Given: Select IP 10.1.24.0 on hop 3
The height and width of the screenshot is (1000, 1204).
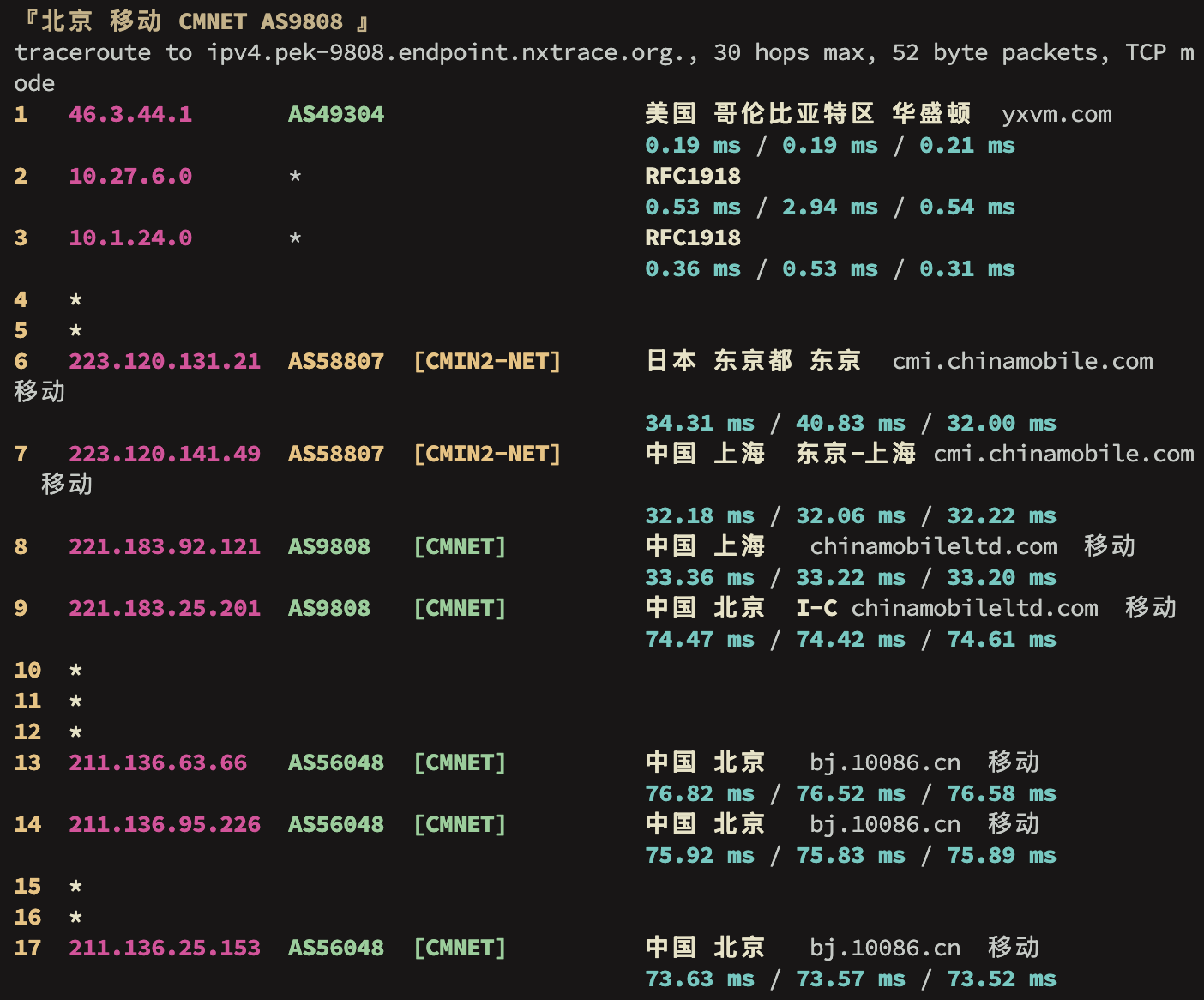Looking at the screenshot, I should point(130,238).
